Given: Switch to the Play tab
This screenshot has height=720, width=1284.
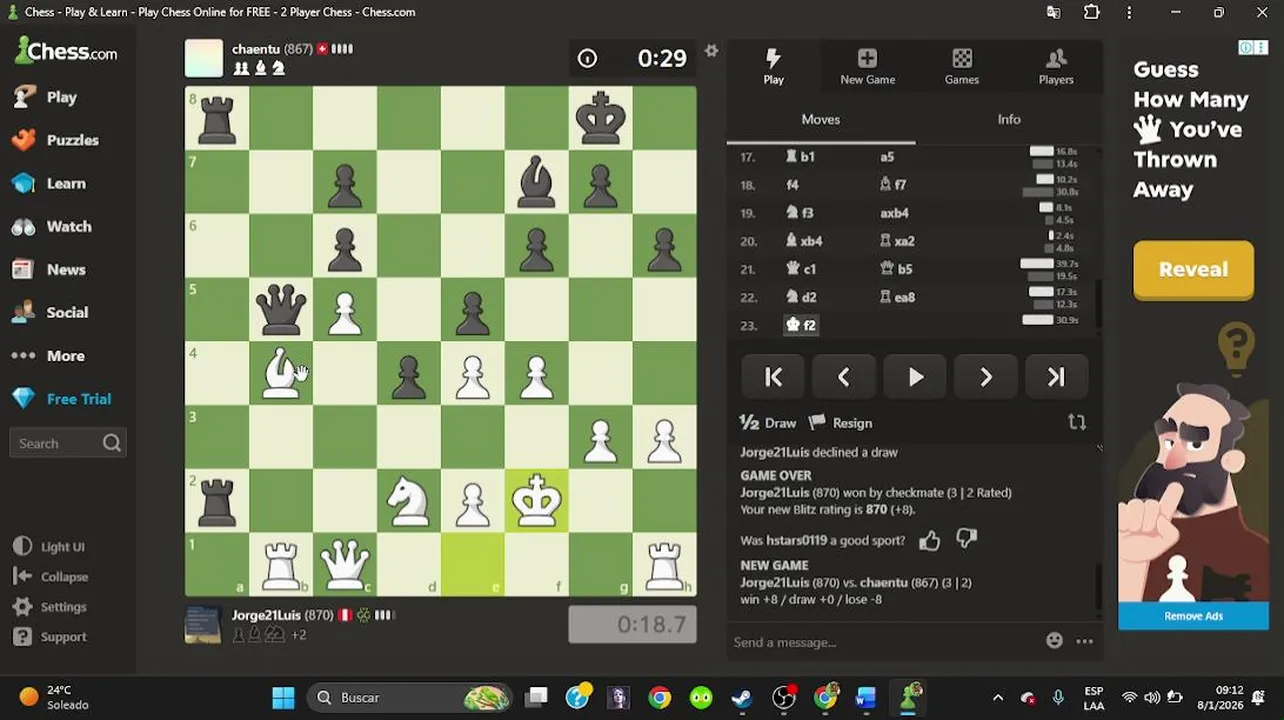Looking at the screenshot, I should pos(774,66).
